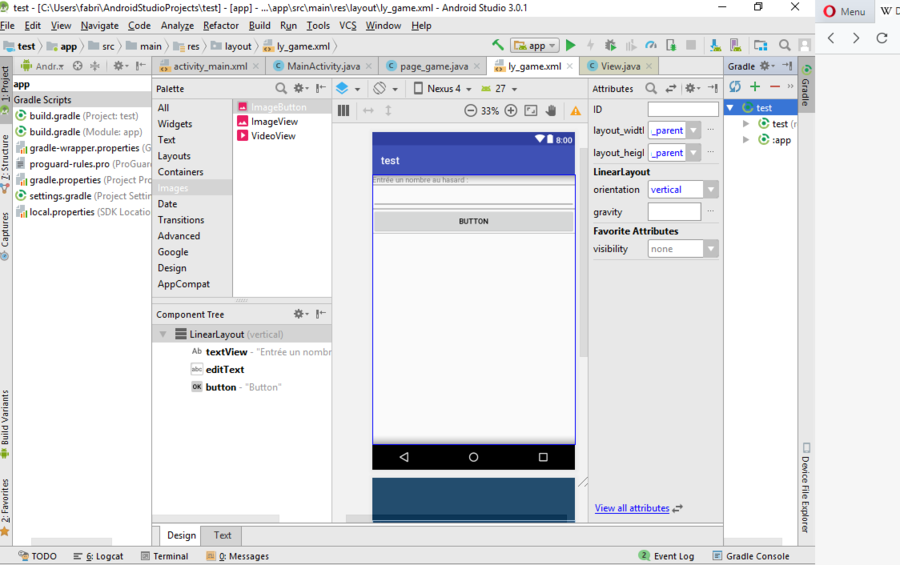Zoom in the layout preview with plus icon

[511, 111]
